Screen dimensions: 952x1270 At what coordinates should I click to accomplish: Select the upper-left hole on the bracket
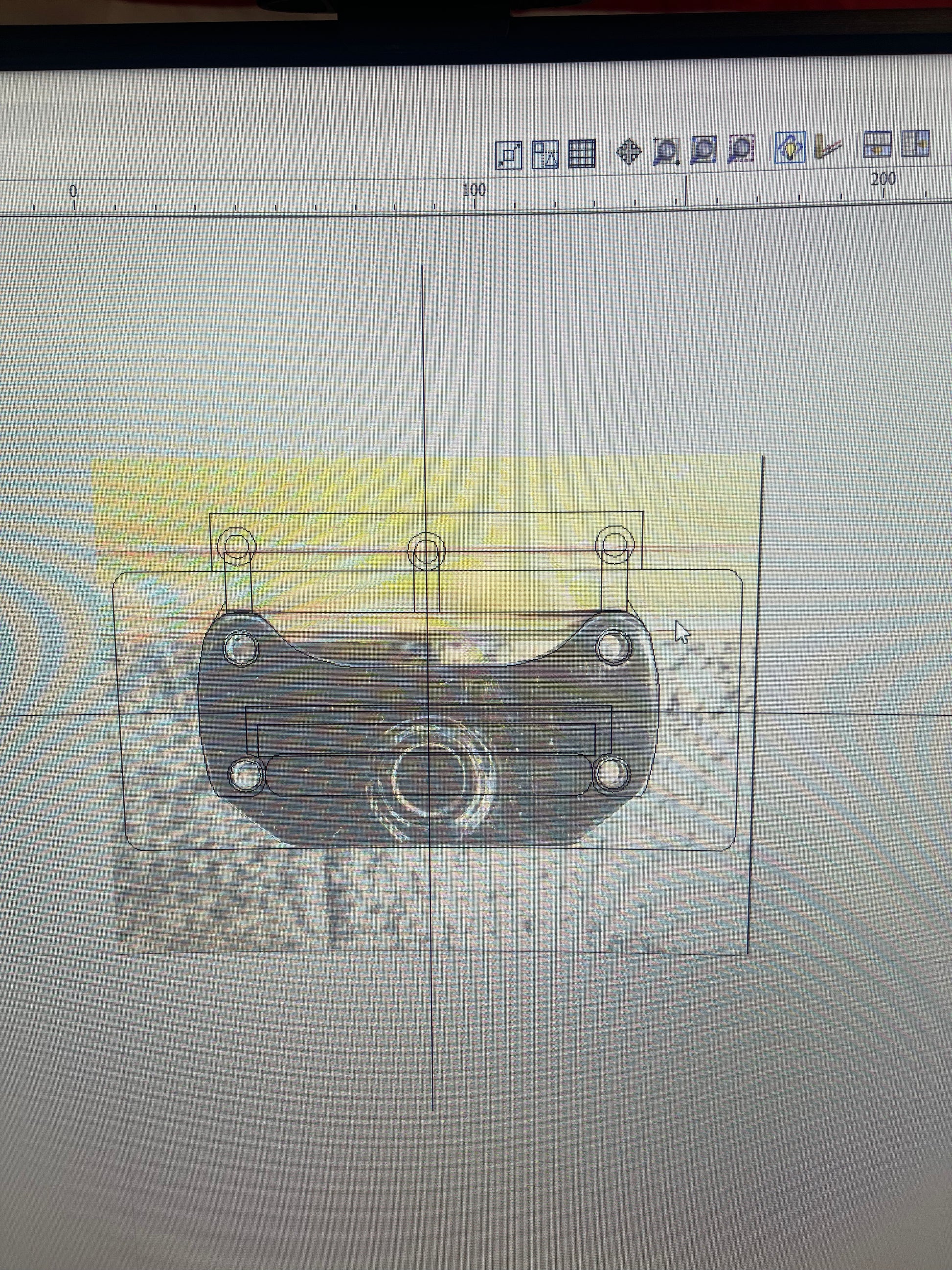pos(242,647)
